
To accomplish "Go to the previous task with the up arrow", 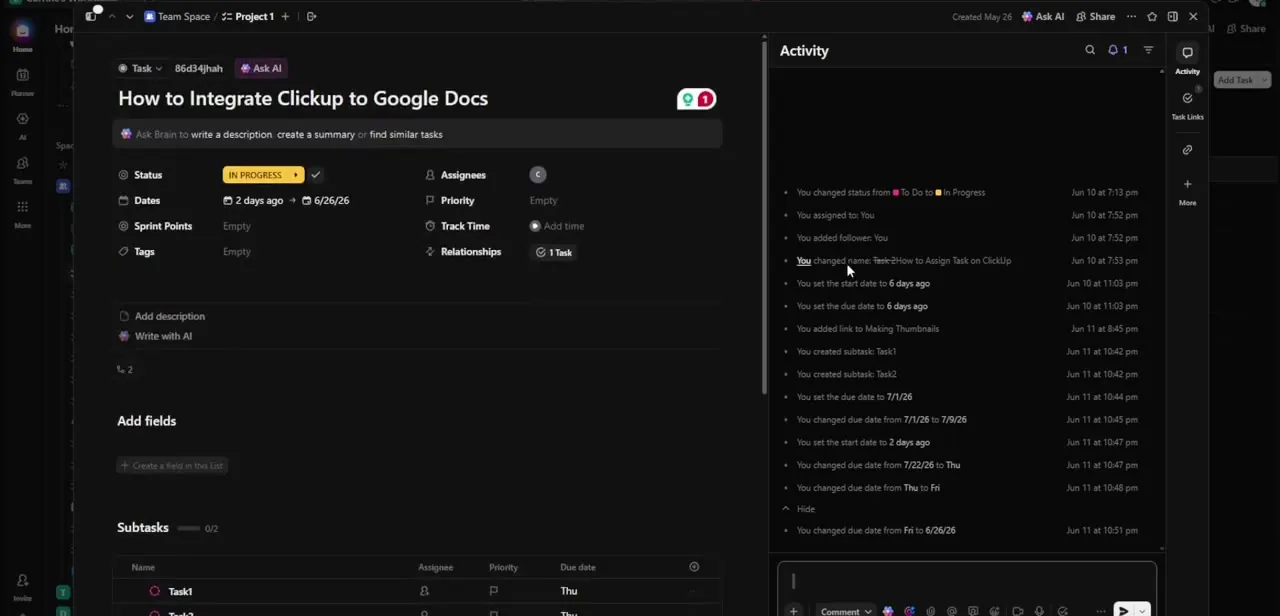I will point(111,16).
